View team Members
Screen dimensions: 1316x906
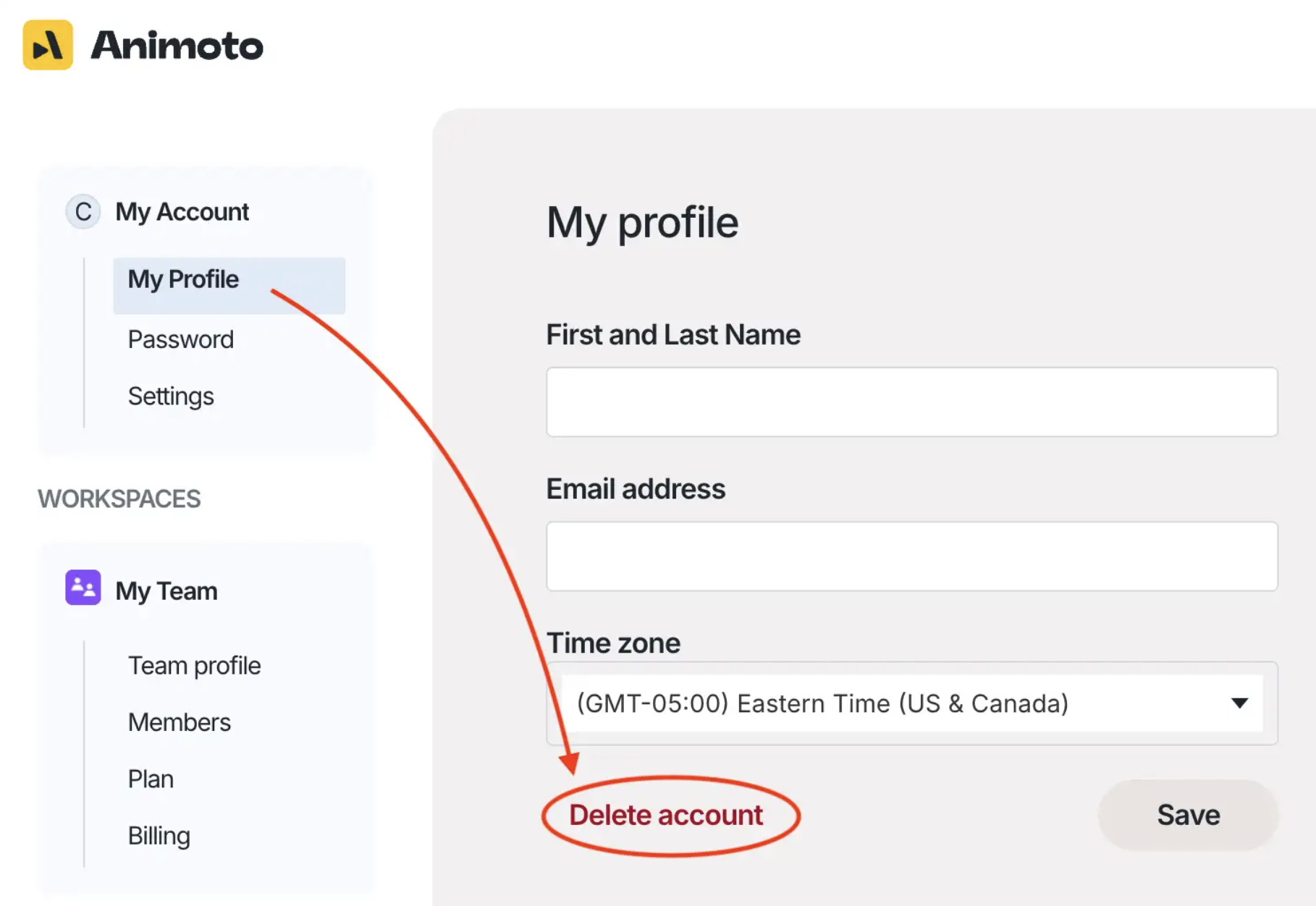pos(180,722)
